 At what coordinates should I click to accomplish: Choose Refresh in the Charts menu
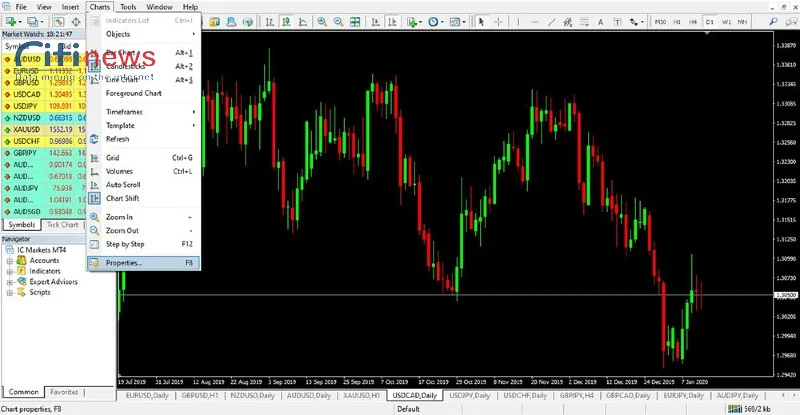pyautogui.click(x=143, y=139)
